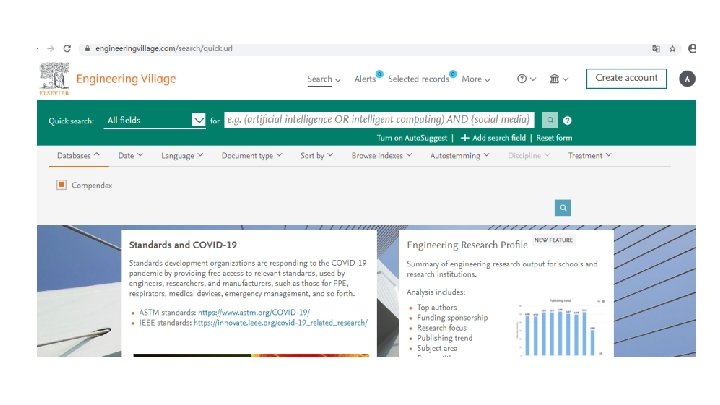Click the round user avatar icon
Image resolution: width=720 pixels, height=405 pixels.
point(687,79)
